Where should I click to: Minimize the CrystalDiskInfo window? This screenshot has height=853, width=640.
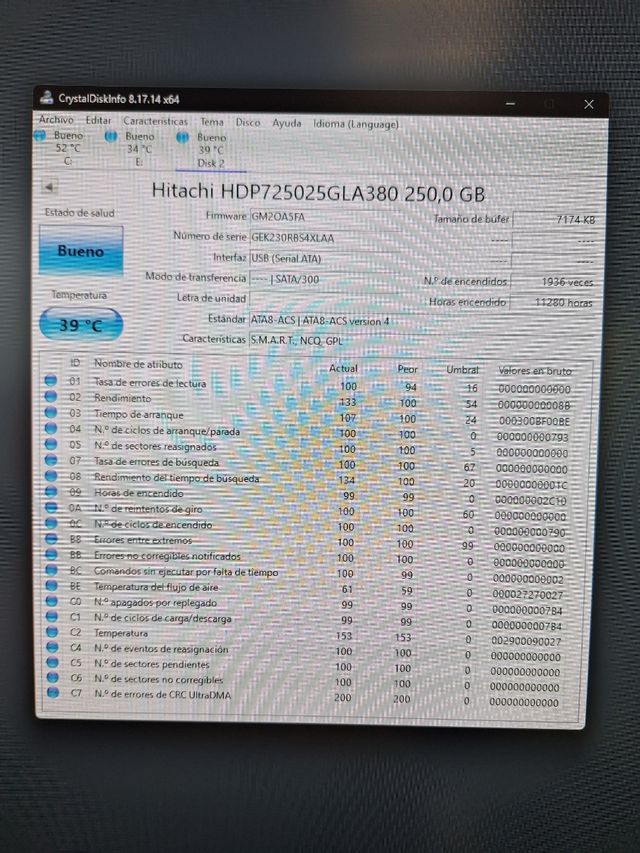click(x=510, y=103)
